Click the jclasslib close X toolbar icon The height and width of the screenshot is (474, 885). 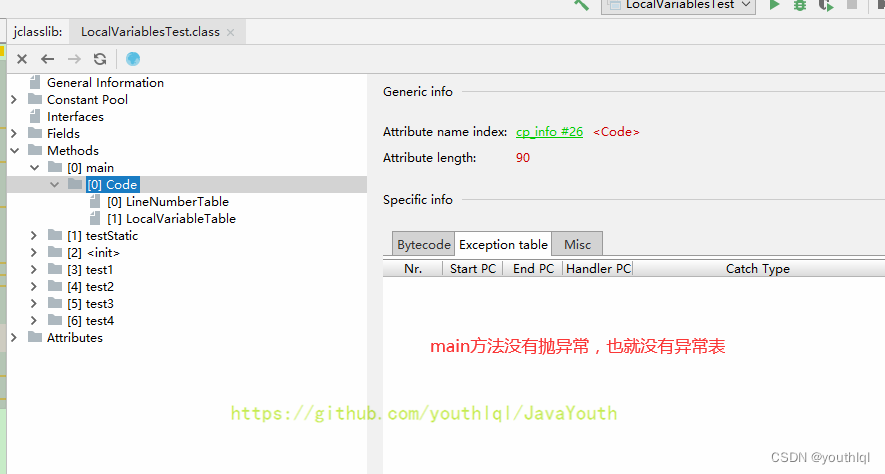click(x=22, y=59)
